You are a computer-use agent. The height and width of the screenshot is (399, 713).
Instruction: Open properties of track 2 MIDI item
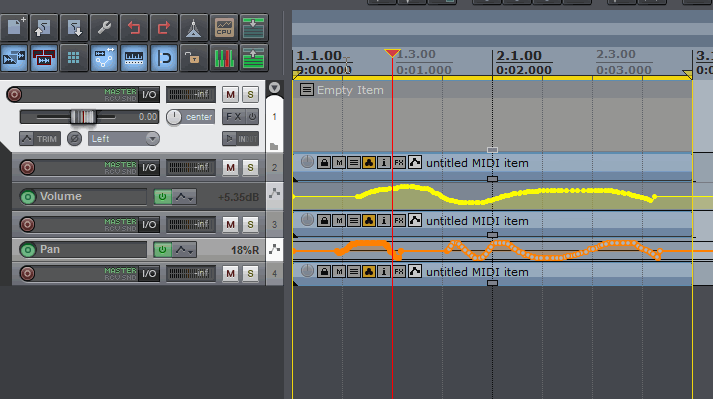tap(384, 162)
